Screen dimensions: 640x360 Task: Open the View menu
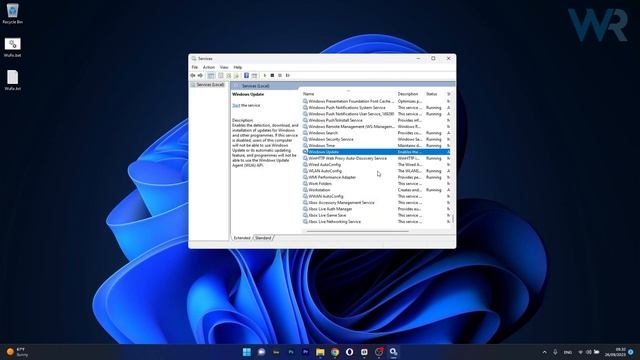pyautogui.click(x=224, y=67)
